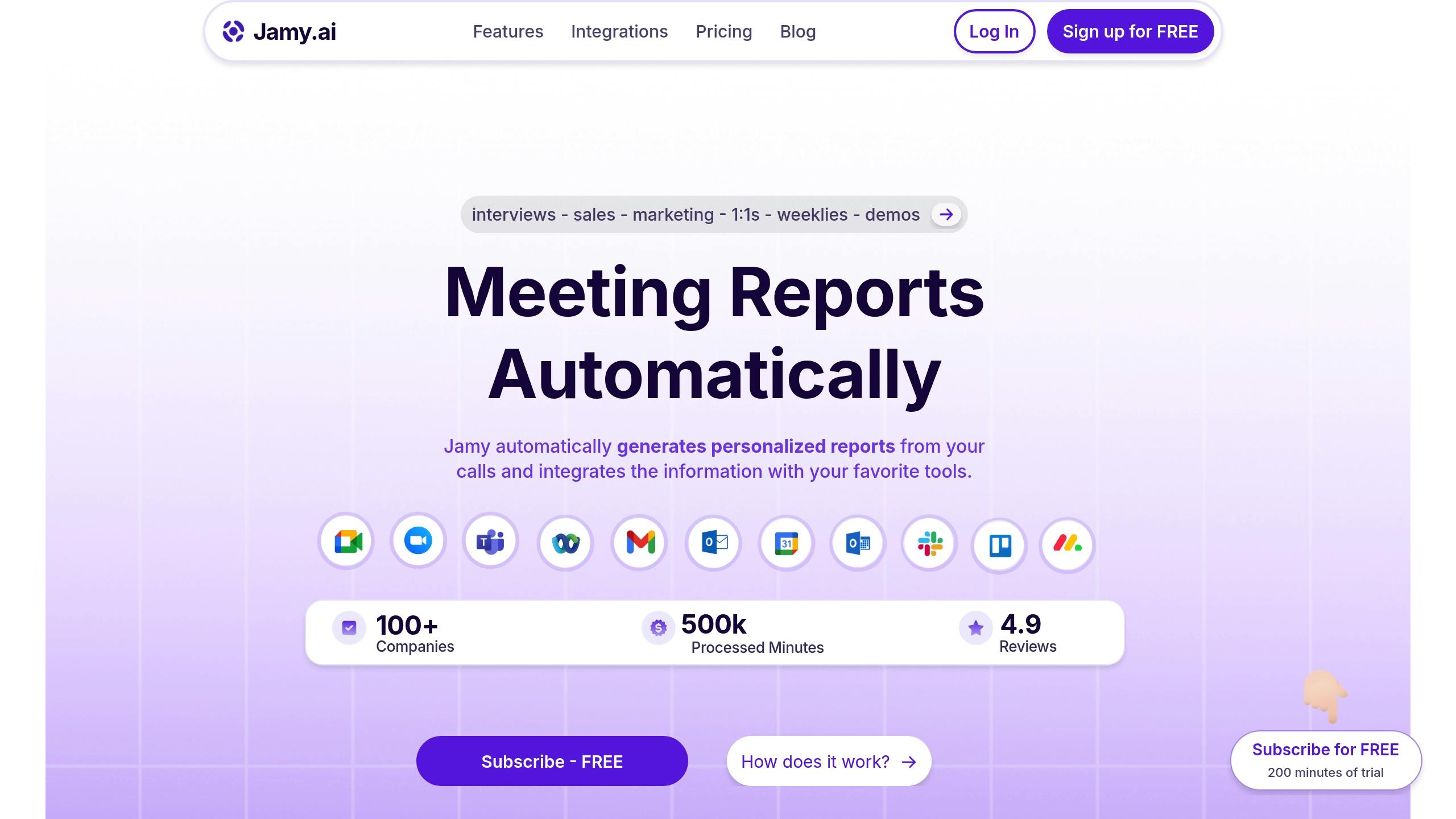Click the "Processed Minutes" label
1456x819 pixels.
[758, 647]
